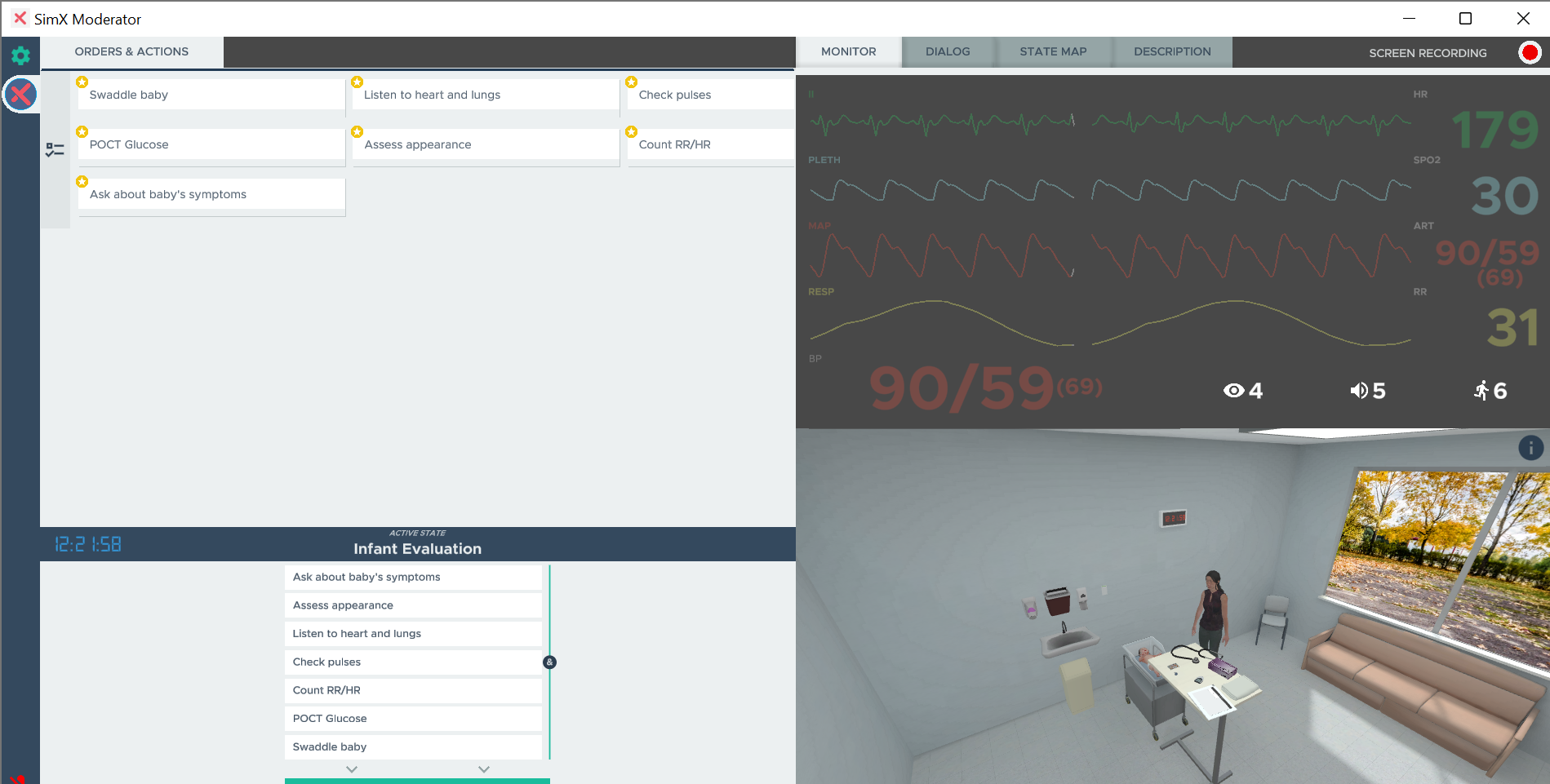The height and width of the screenshot is (784, 1550).
Task: Open the Dialog tab
Action: 948,51
